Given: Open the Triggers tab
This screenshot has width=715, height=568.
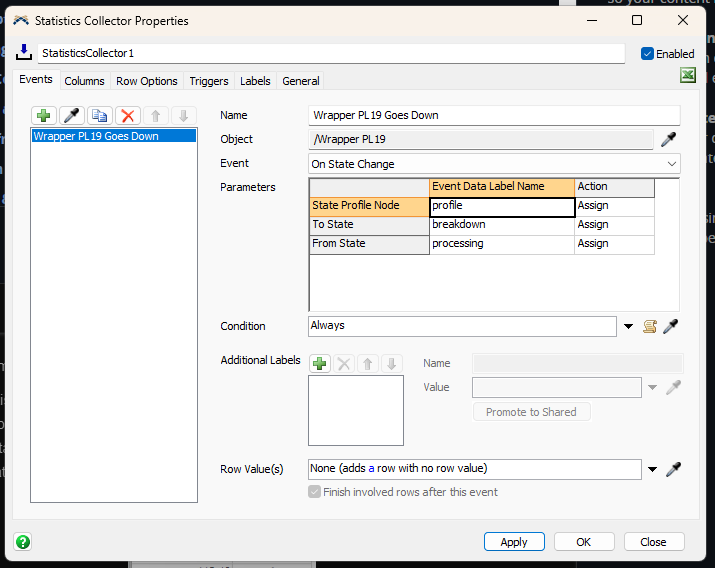Looking at the screenshot, I should coord(208,81).
